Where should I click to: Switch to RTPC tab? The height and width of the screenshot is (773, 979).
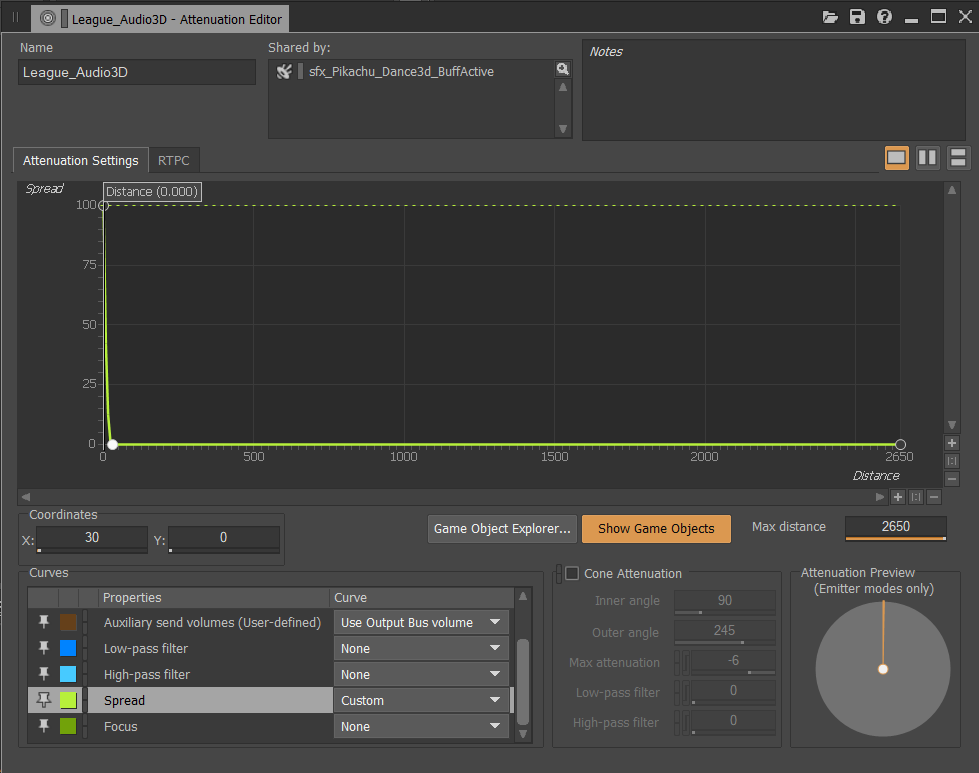pos(174,160)
